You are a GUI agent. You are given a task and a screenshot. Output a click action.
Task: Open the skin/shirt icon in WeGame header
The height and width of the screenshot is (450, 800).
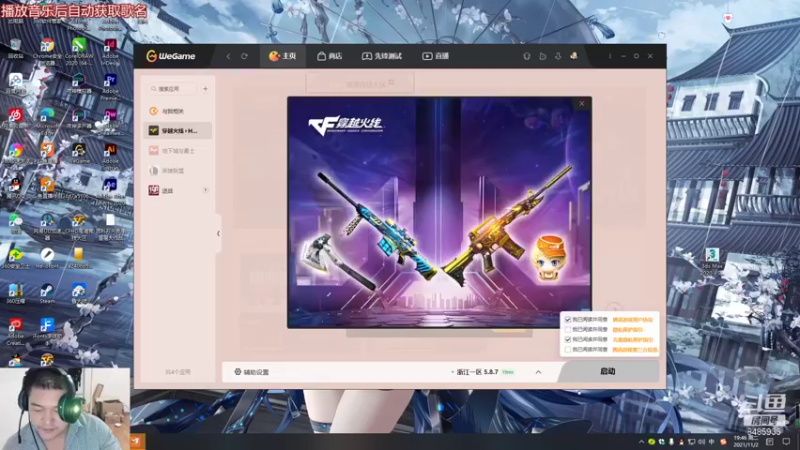[x=527, y=56]
